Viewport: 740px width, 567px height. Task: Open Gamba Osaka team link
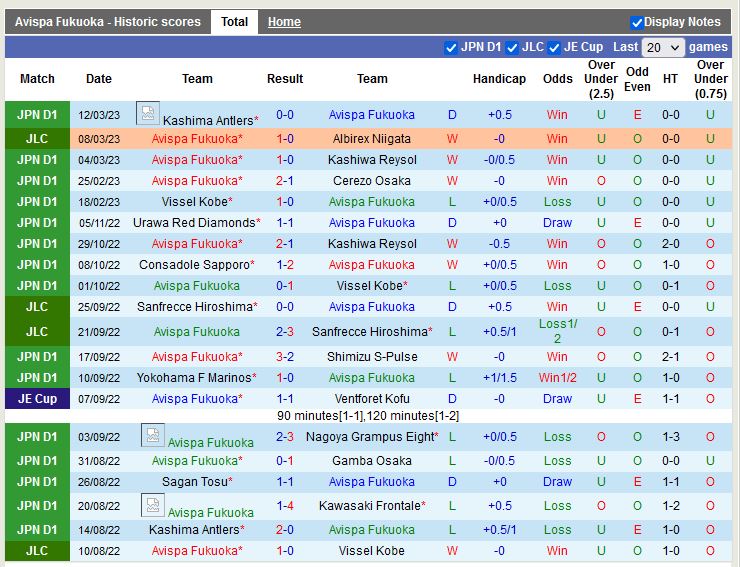(x=372, y=461)
